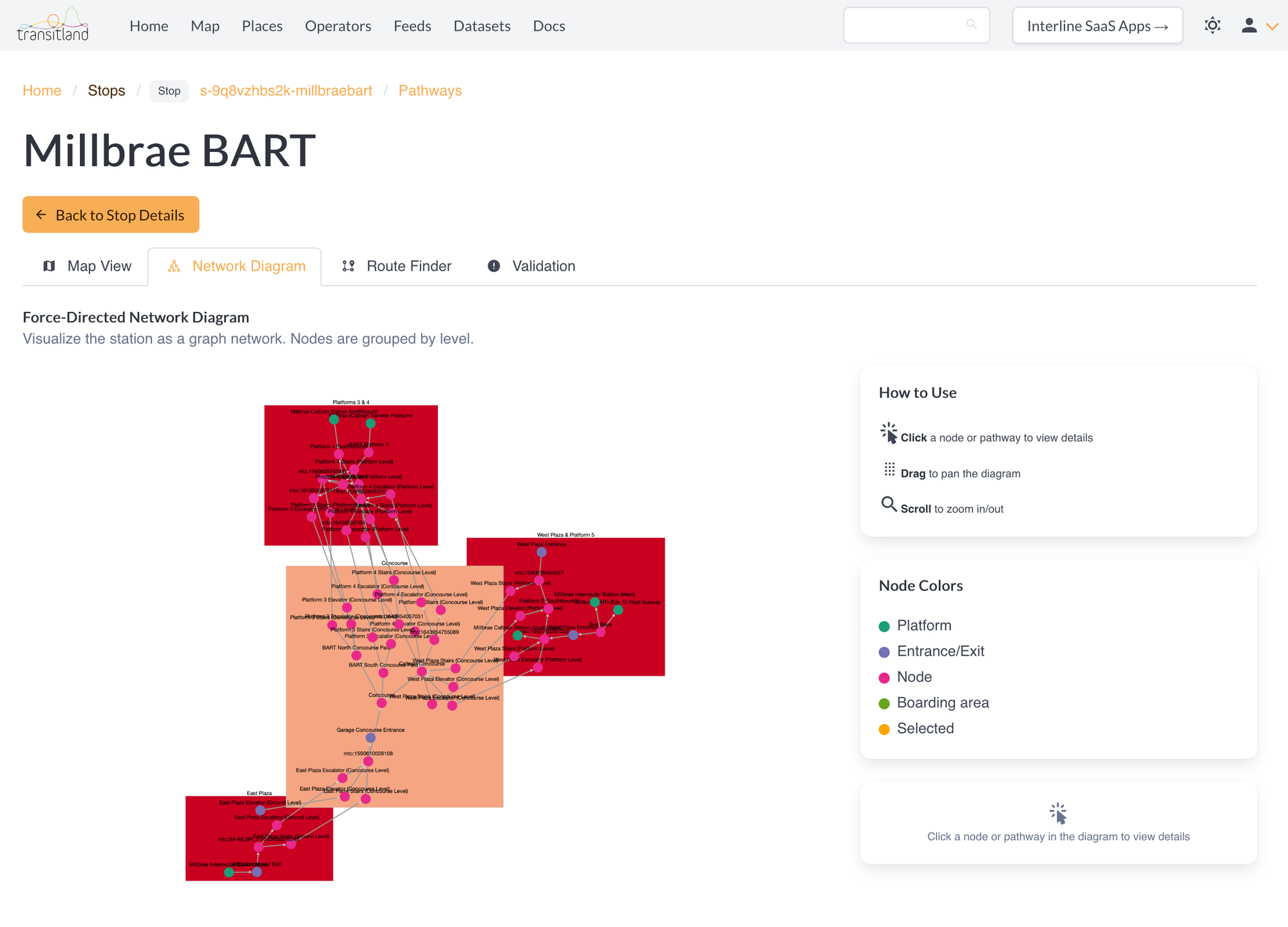Screen dimensions: 1288x927
Task: Click Back to Stop Details button
Action: tap(111, 215)
